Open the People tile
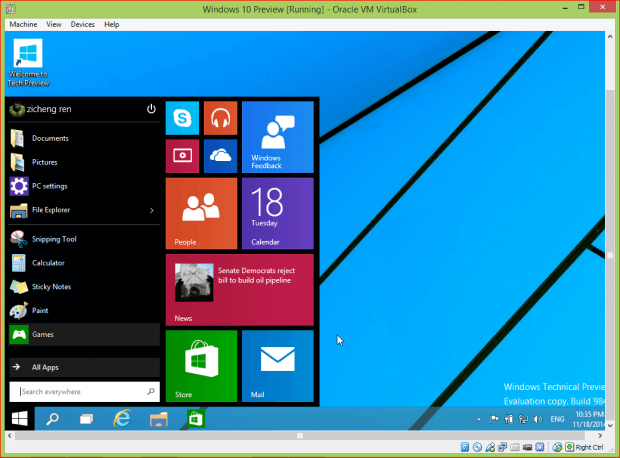The image size is (620, 458). [201, 213]
